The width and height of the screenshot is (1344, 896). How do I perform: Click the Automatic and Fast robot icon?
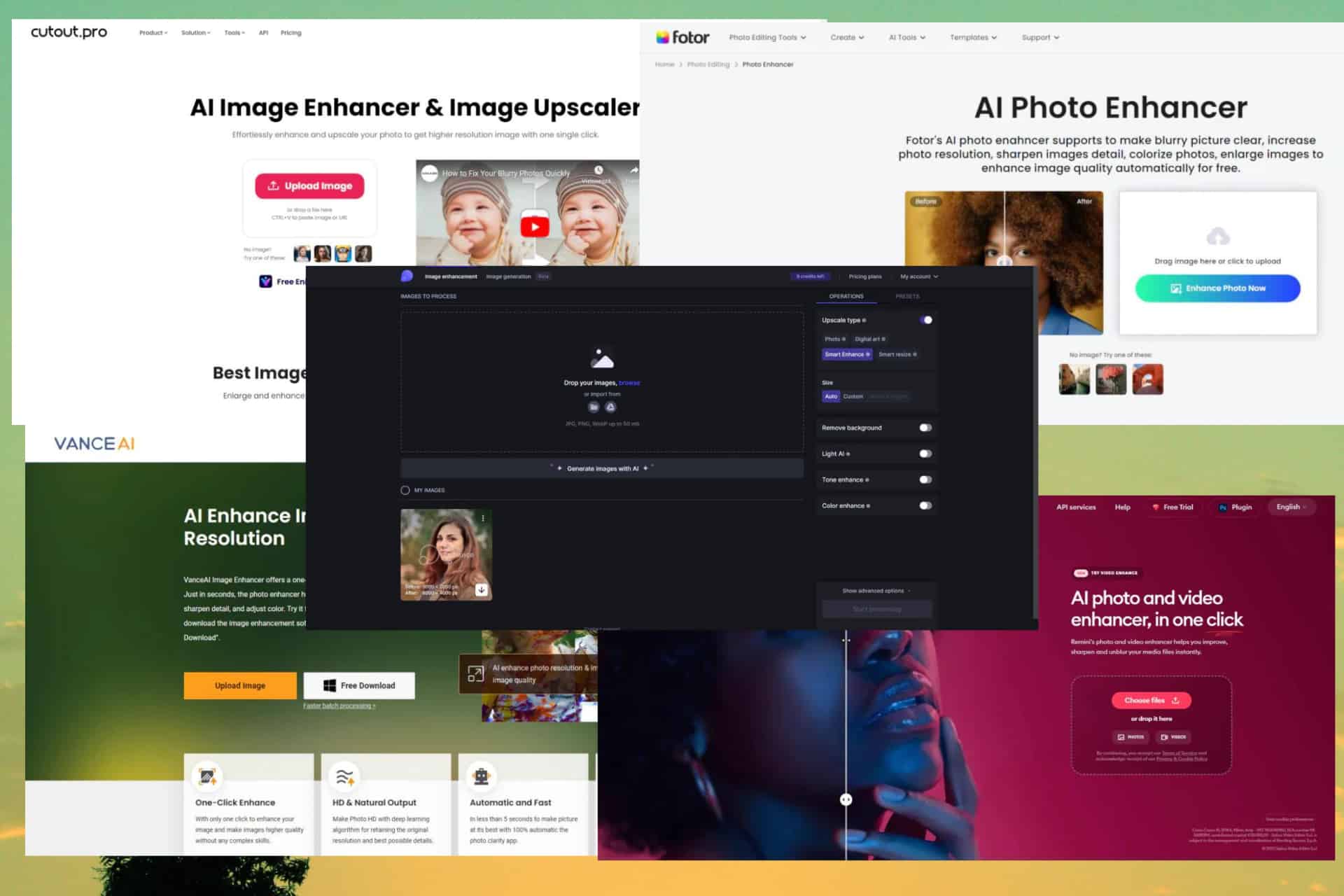tap(482, 776)
